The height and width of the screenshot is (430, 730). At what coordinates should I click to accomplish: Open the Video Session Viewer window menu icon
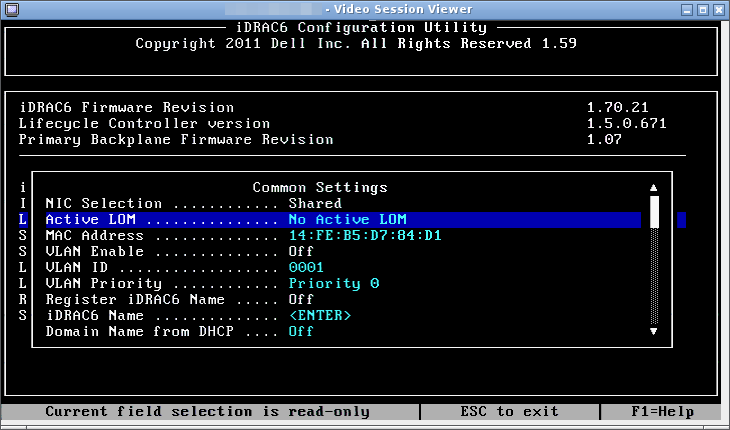[11, 9]
